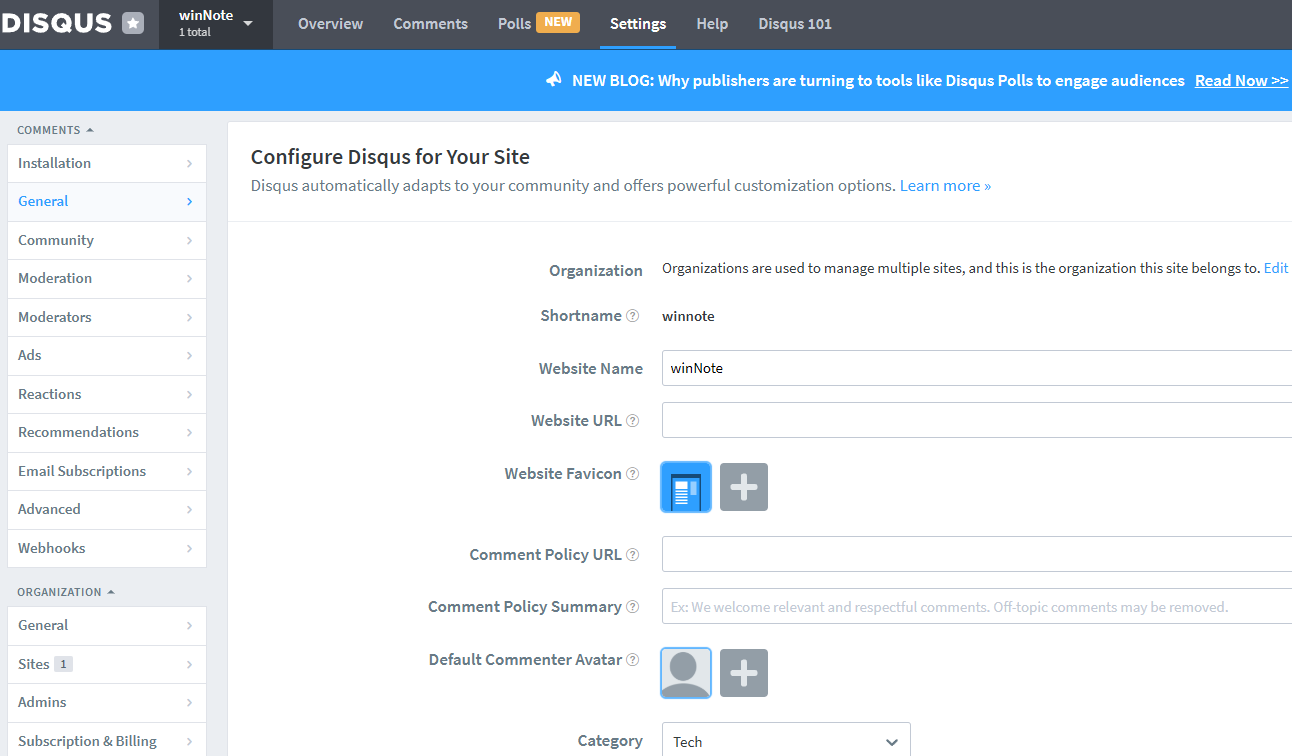This screenshot has height=756, width=1292.
Task: Collapse the COMMENTS sidebar section
Action: (x=56, y=130)
